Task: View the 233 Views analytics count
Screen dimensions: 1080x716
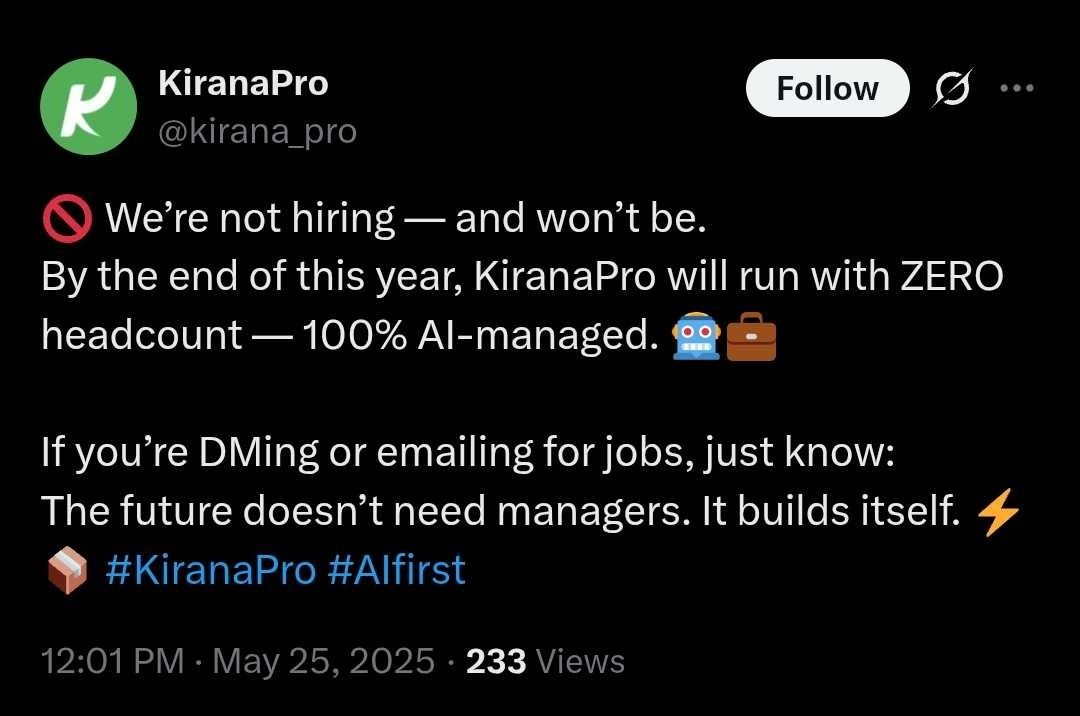Action: [x=545, y=661]
